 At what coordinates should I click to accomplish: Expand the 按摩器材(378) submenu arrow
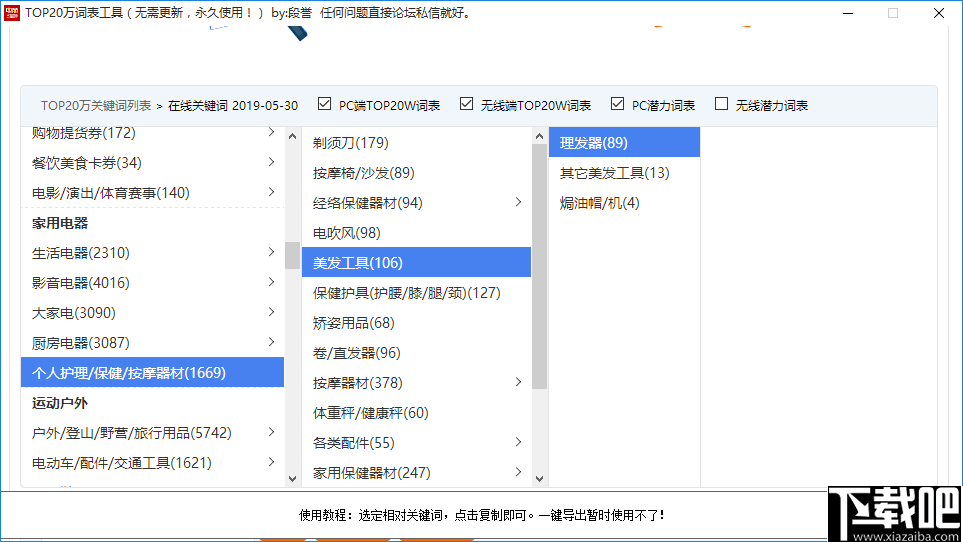(x=518, y=383)
